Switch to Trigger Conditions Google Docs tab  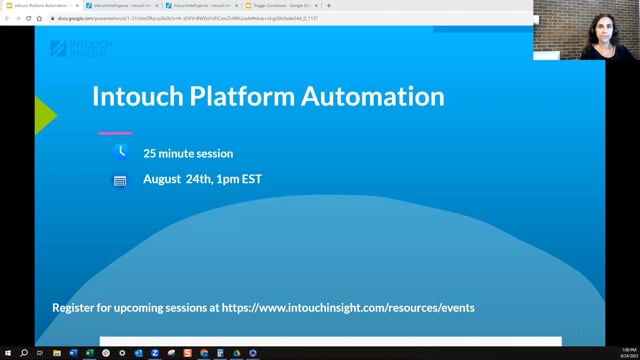282,6
